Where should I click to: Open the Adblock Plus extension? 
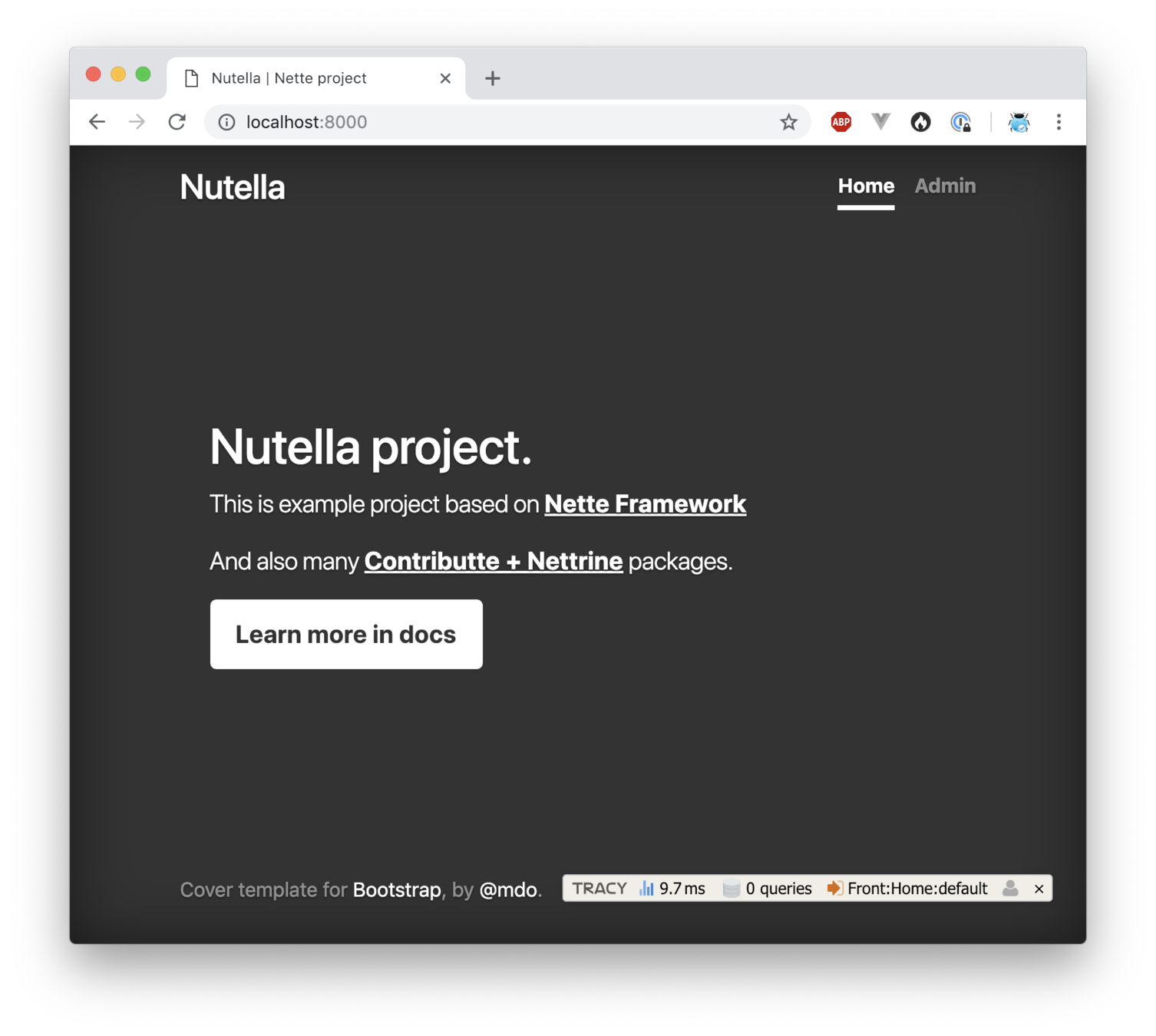[841, 122]
